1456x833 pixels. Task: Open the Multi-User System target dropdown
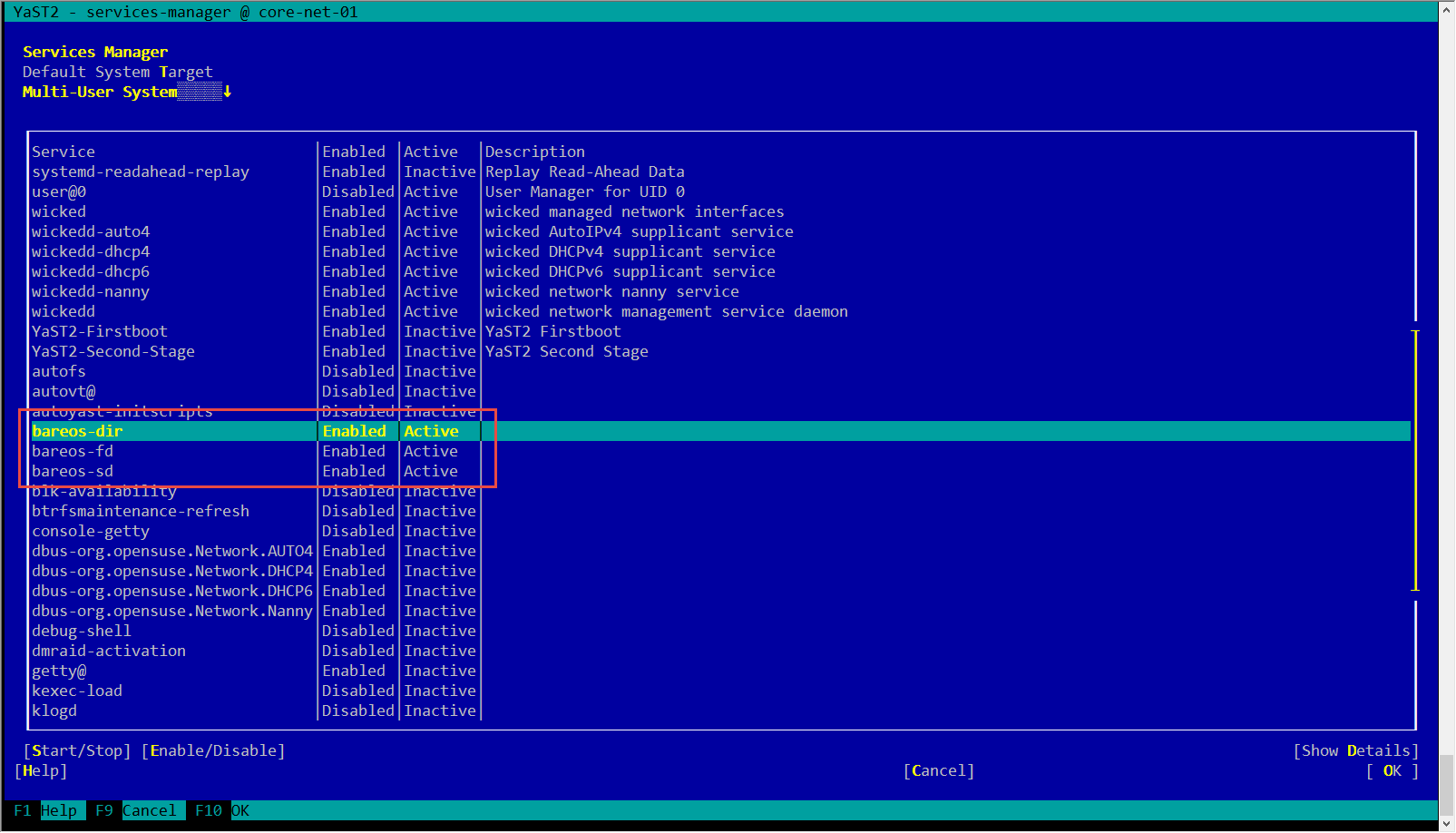(x=127, y=92)
